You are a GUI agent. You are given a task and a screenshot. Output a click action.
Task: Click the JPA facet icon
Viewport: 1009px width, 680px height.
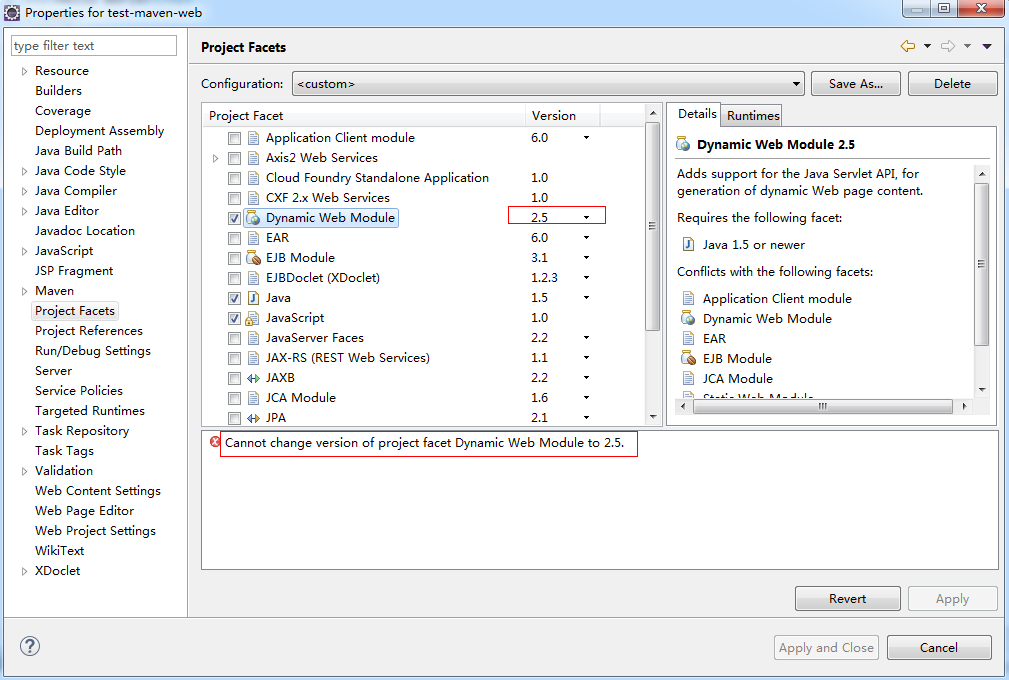tap(254, 418)
